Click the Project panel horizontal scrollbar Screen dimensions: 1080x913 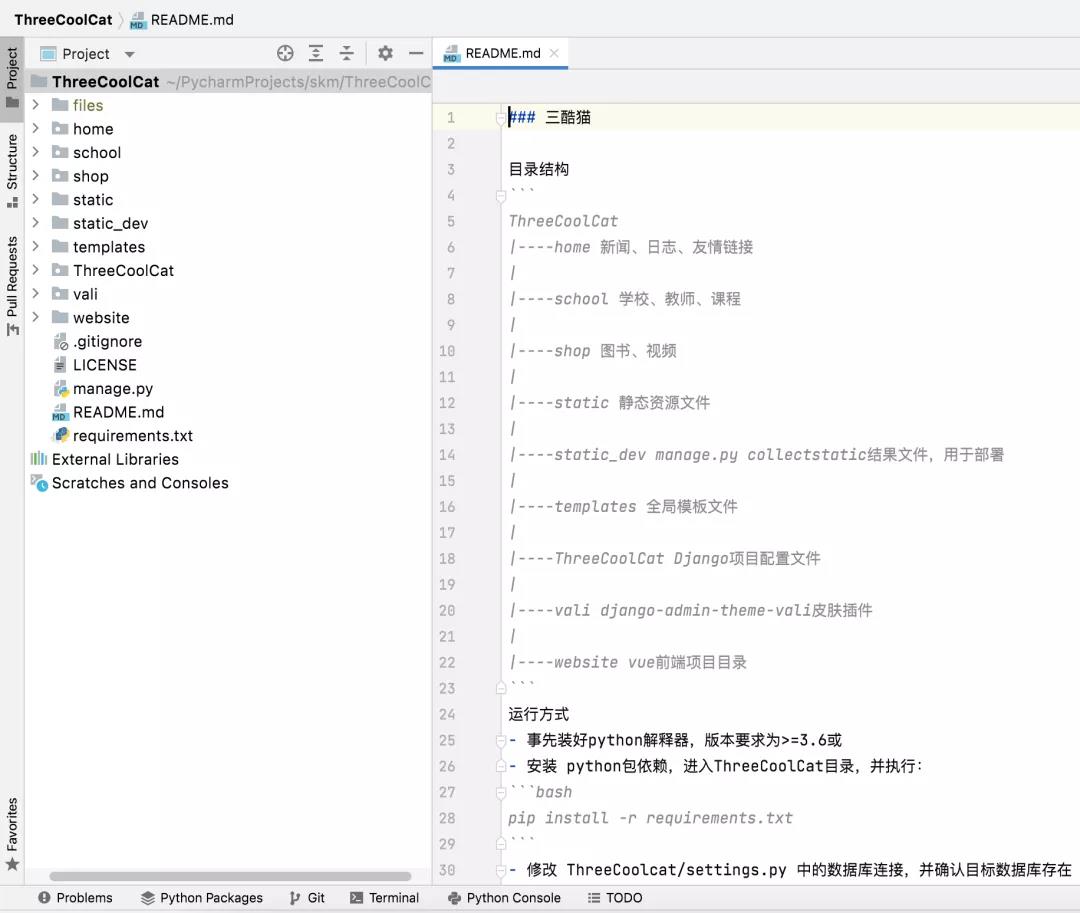(230, 877)
